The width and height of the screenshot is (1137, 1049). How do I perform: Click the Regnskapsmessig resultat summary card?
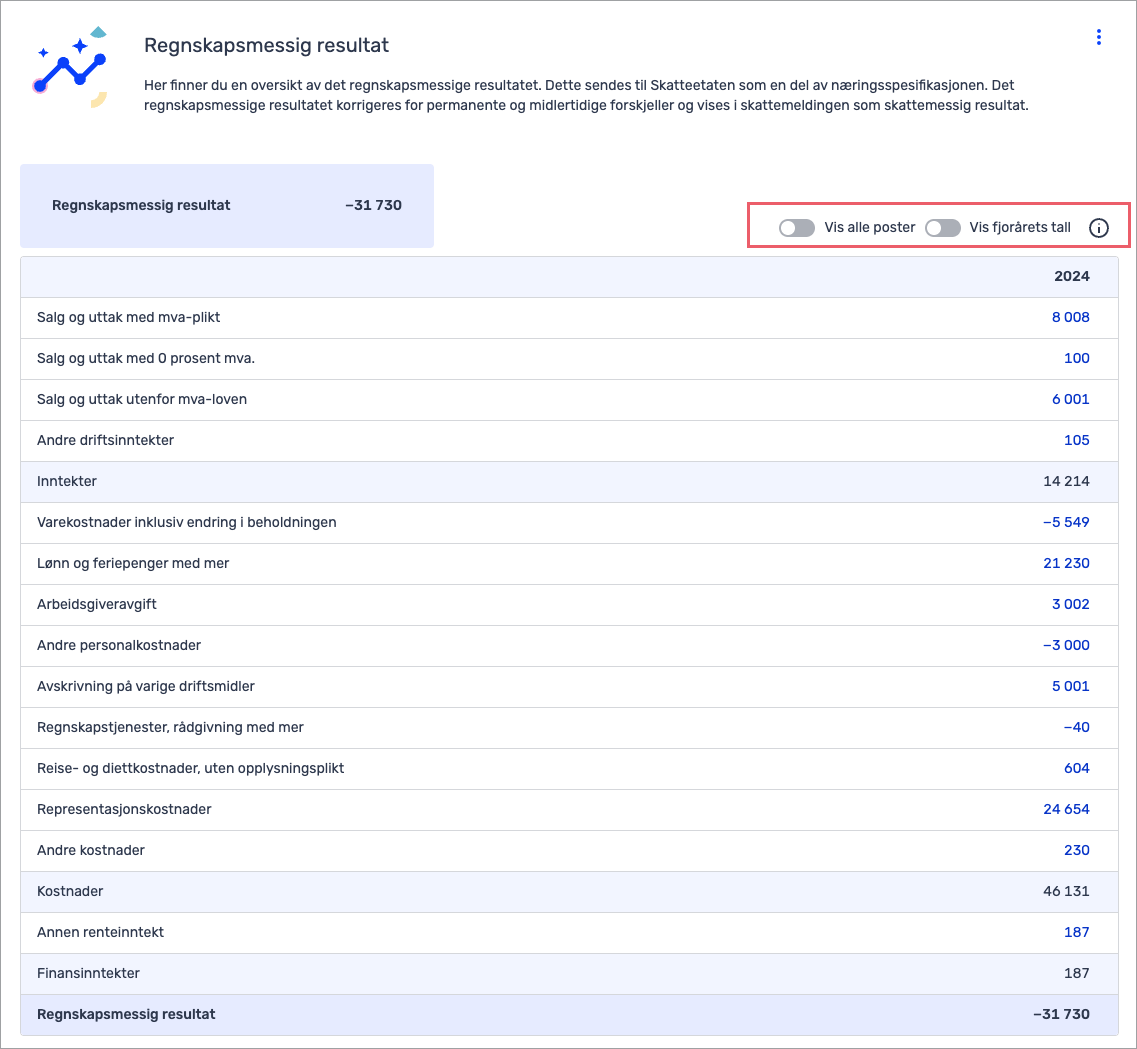[x=227, y=206]
